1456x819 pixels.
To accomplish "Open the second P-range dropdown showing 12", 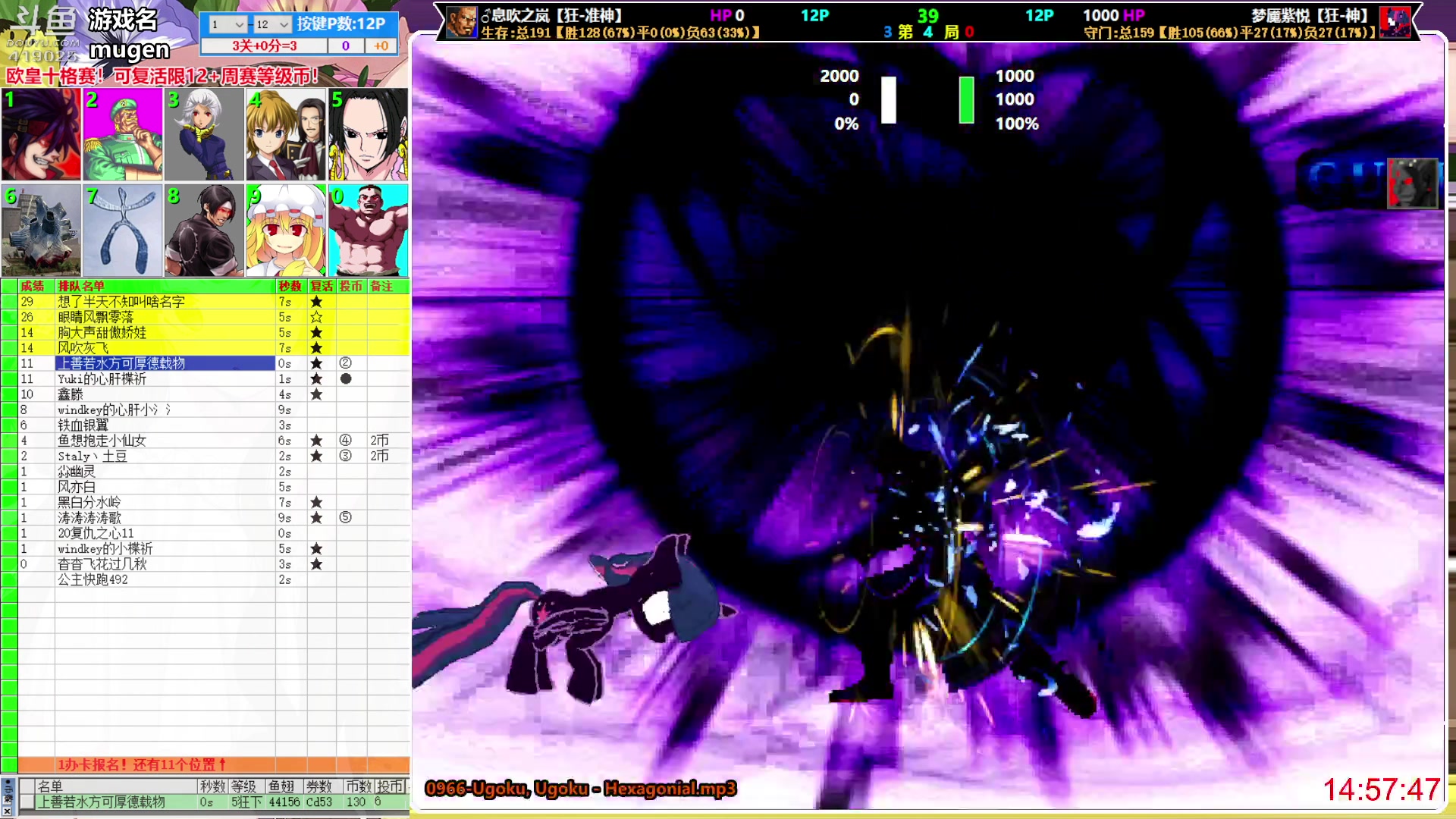I will point(272,24).
